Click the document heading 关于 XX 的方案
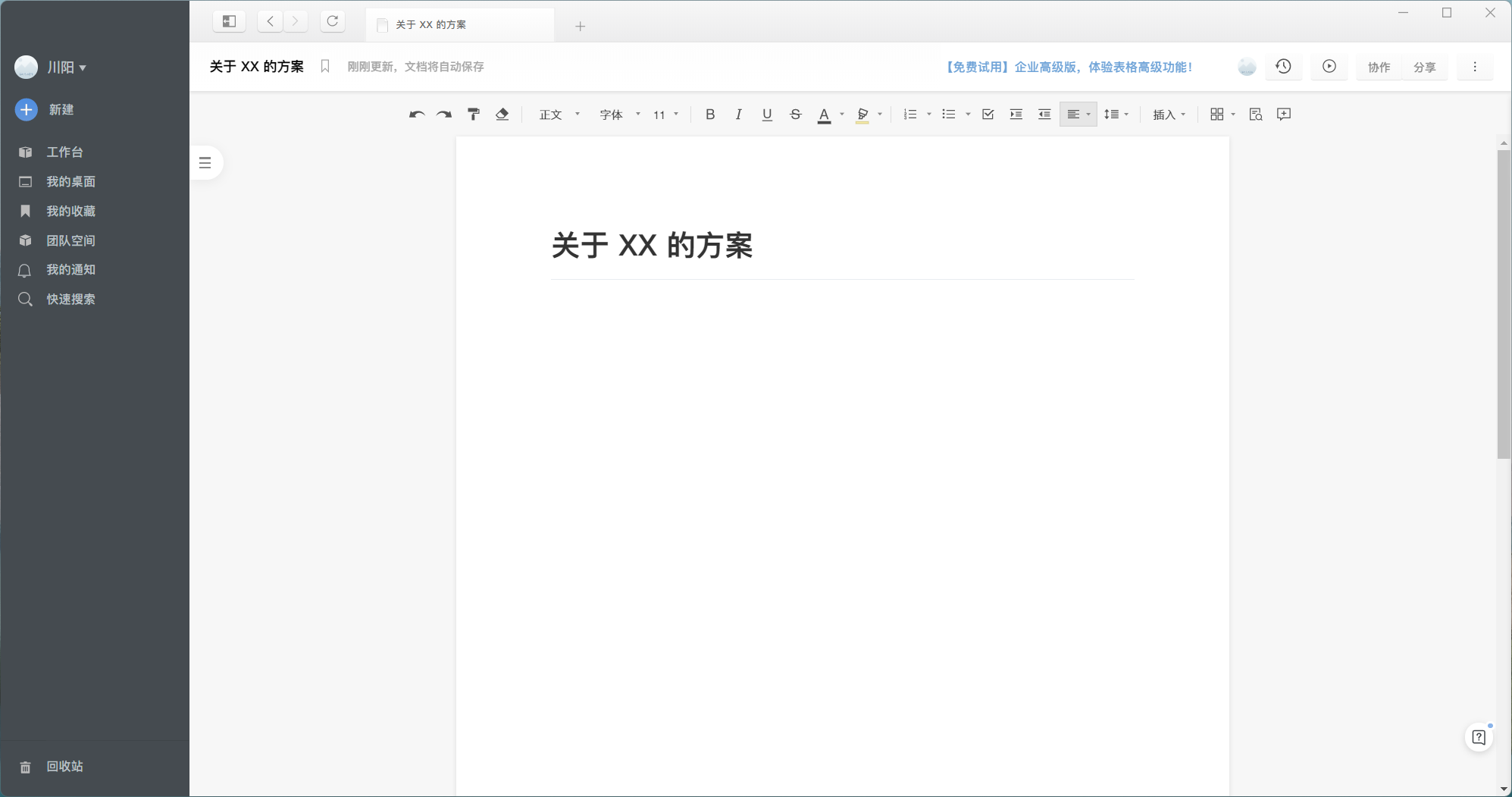The height and width of the screenshot is (797, 1512). tap(652, 246)
